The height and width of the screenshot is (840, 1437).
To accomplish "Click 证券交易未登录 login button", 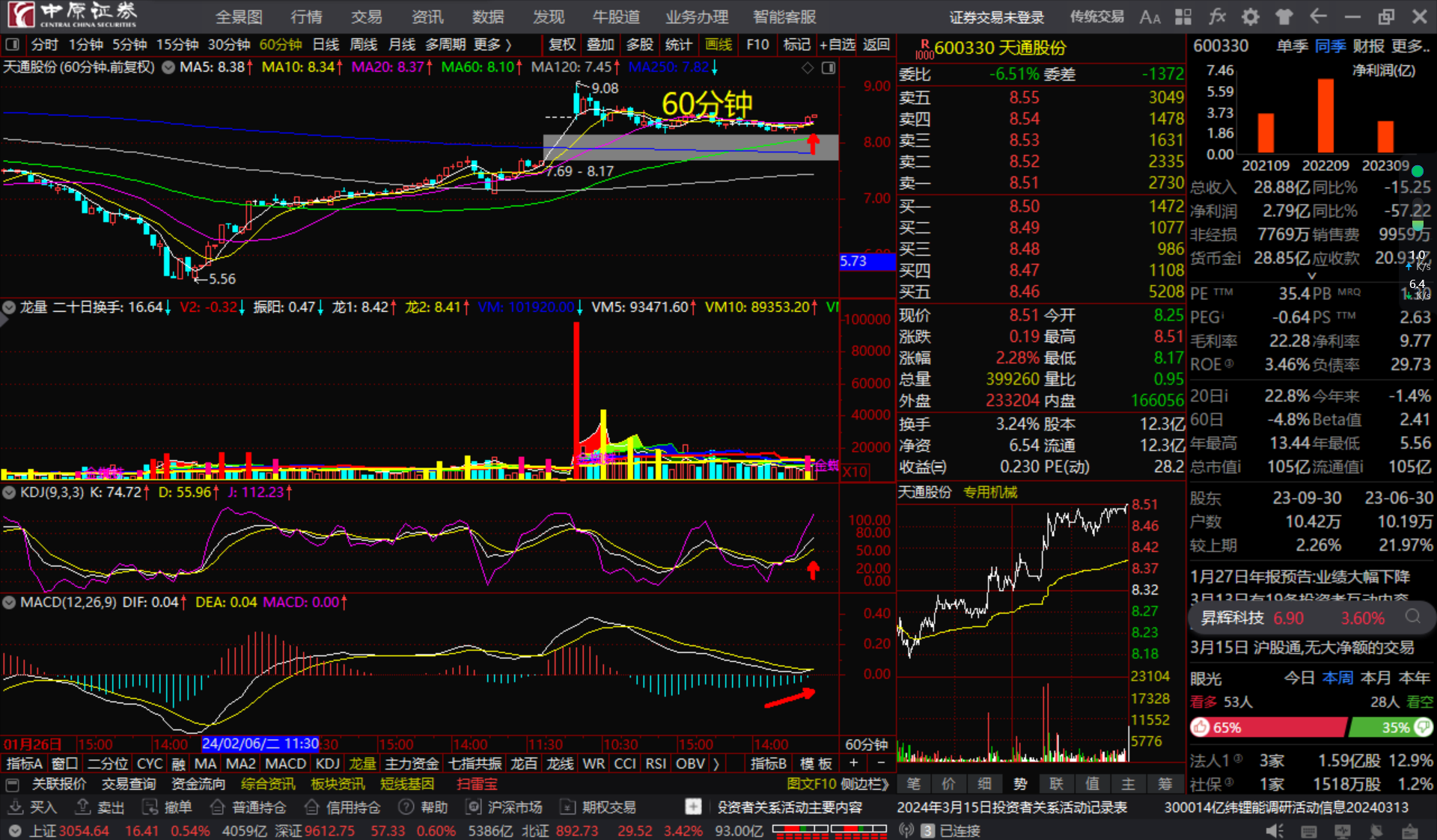I will [x=997, y=16].
